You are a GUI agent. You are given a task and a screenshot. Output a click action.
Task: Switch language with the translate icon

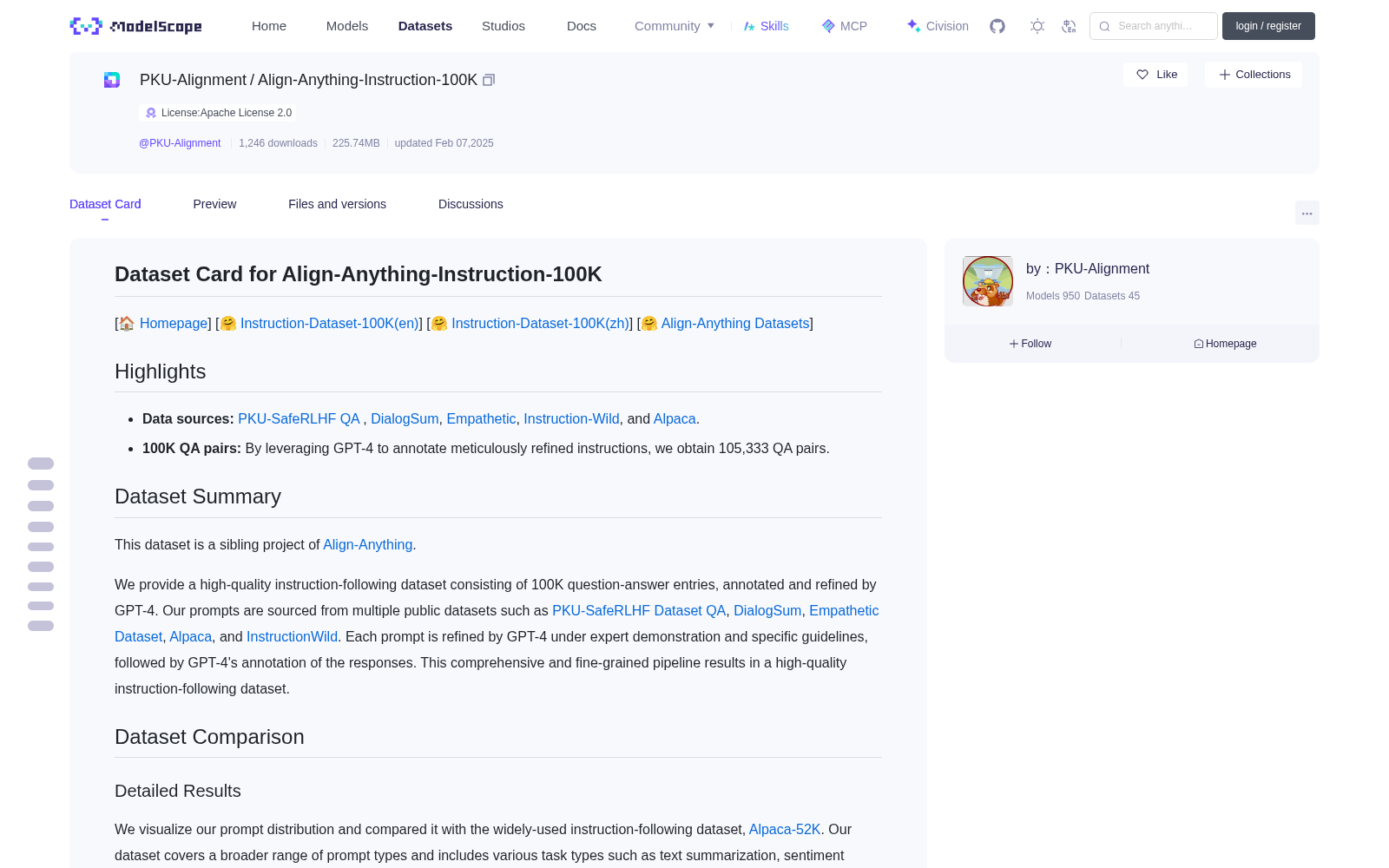pos(1070,26)
